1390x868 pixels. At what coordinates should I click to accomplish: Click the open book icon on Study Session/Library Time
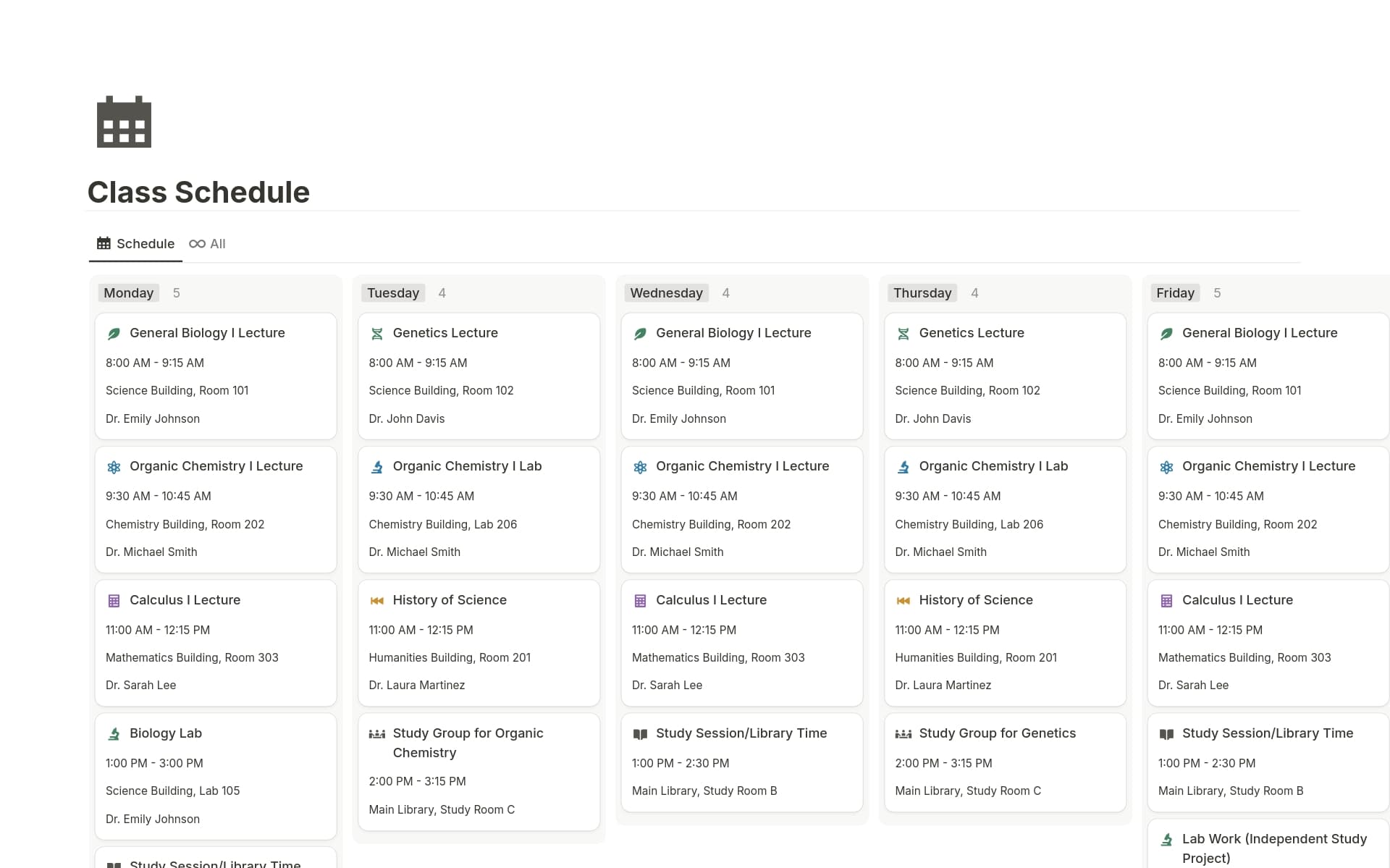pos(640,733)
